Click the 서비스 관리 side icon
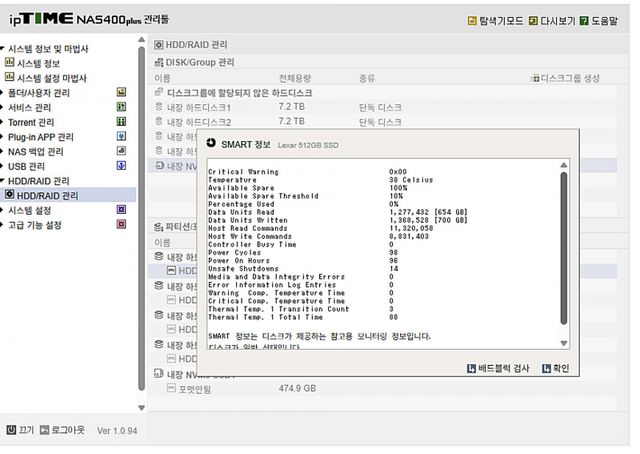640x454 pixels. click(121, 108)
